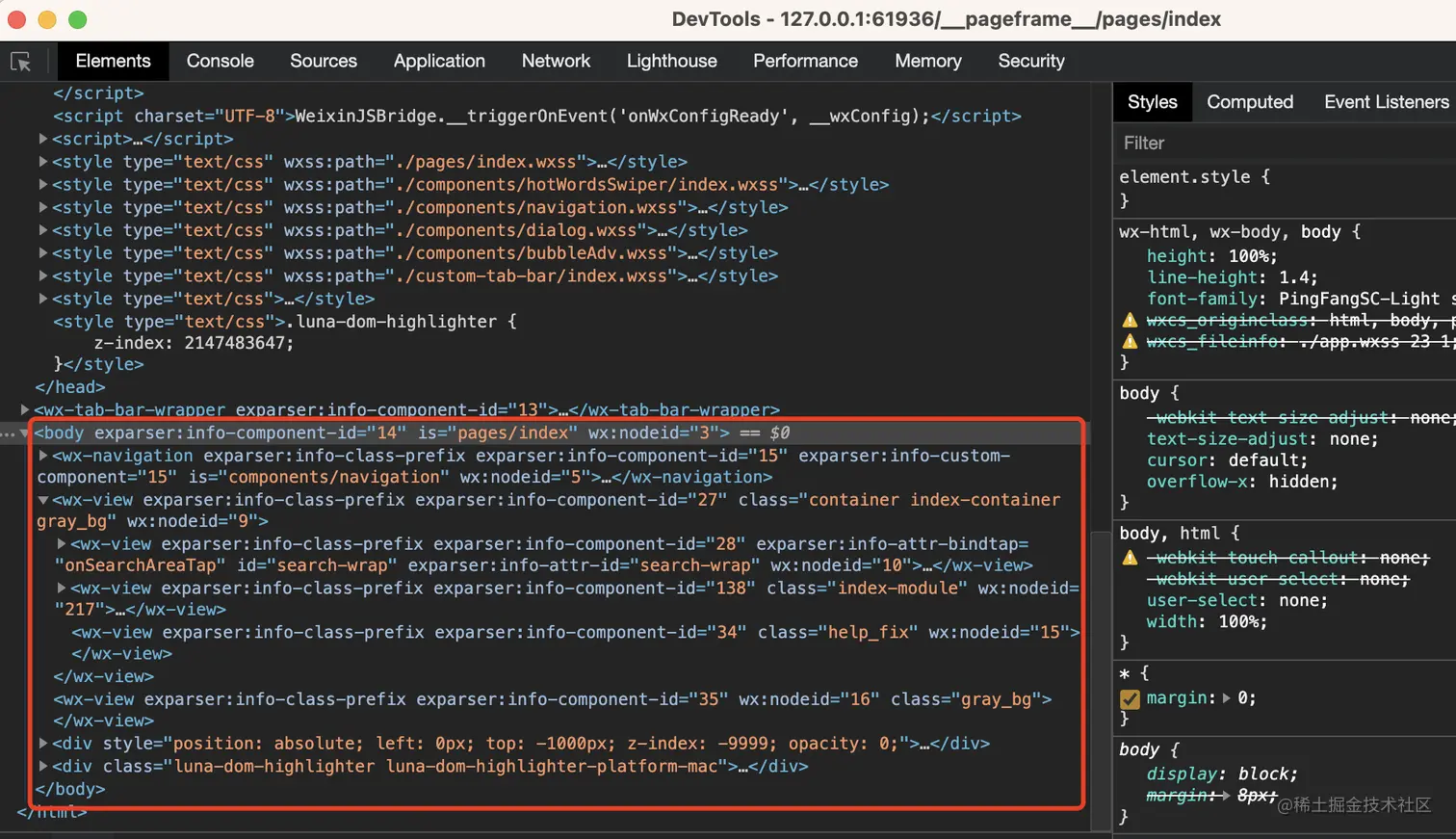The image size is (1456, 839).
Task: Expand the collapsed script element
Action: point(43,139)
